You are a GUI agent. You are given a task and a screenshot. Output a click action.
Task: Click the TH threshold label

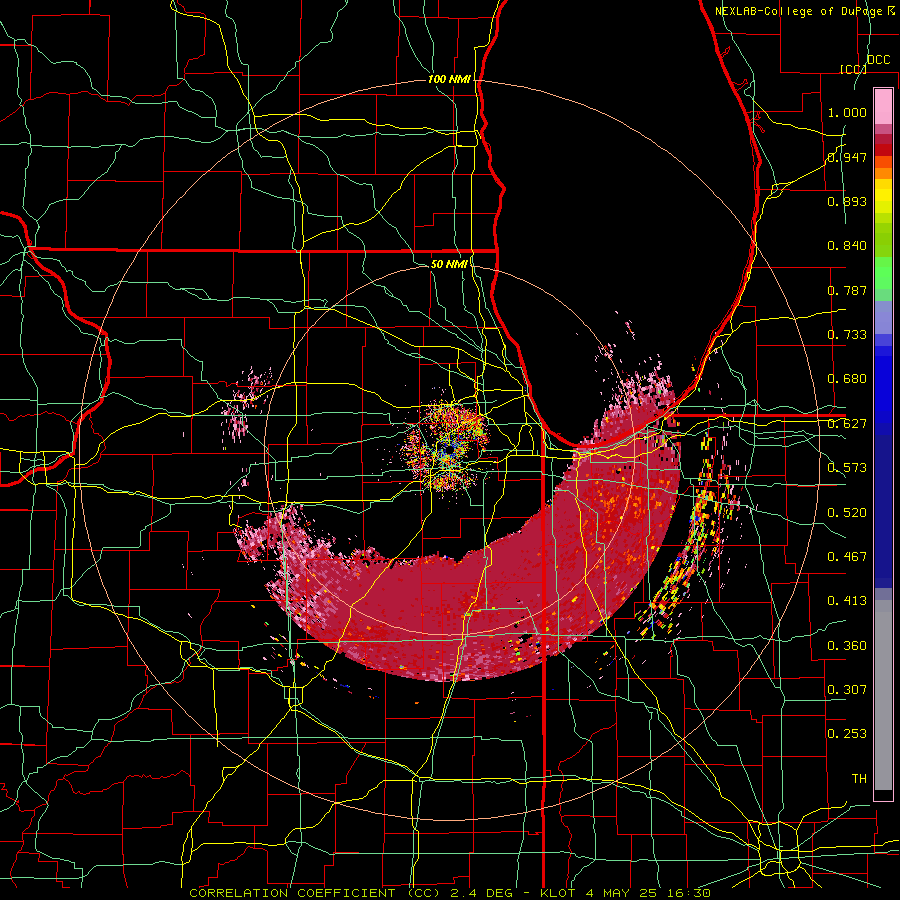coord(859,779)
